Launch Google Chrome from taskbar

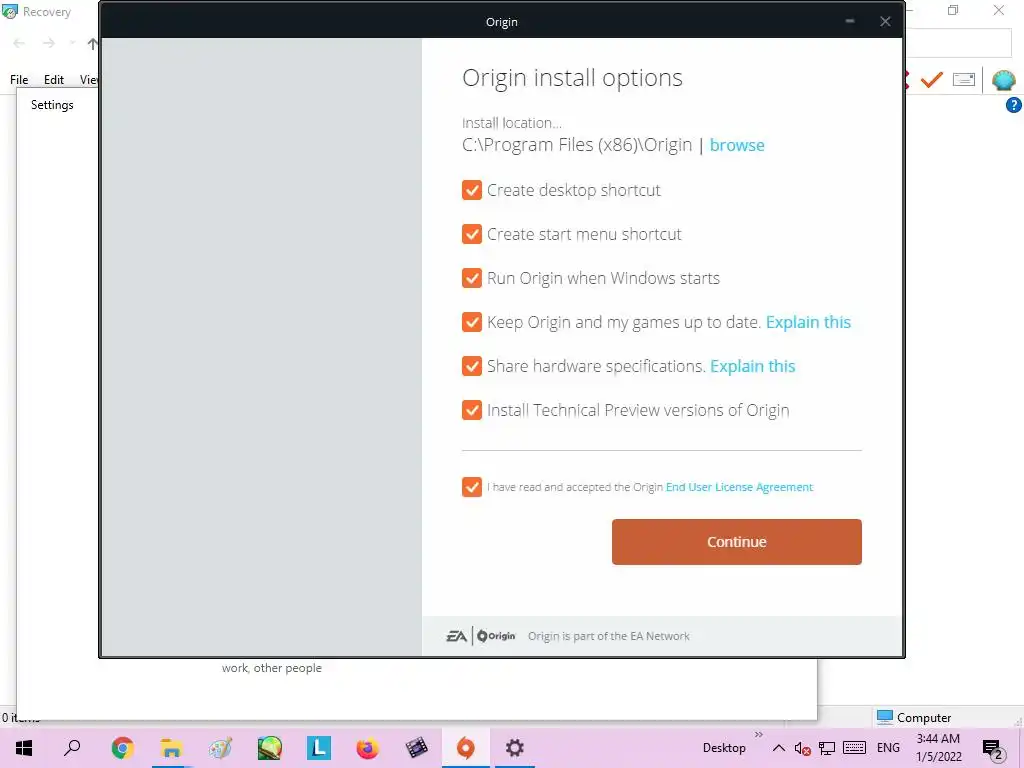(x=122, y=748)
